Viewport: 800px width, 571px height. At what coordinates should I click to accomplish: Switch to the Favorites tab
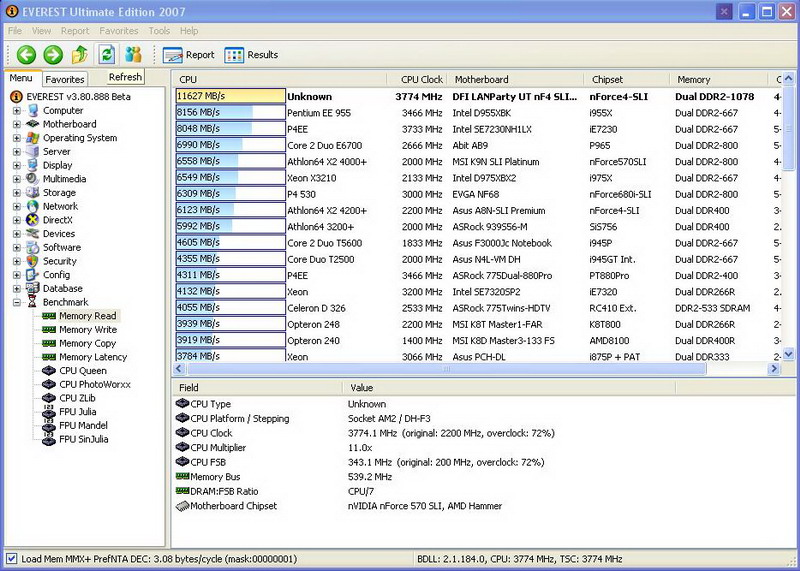65,79
